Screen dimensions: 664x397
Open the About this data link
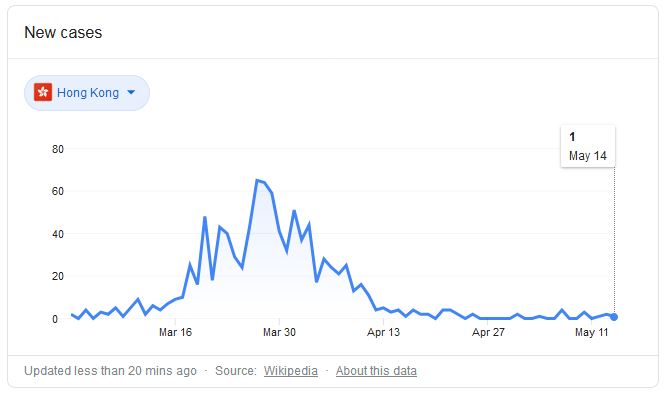(376, 371)
